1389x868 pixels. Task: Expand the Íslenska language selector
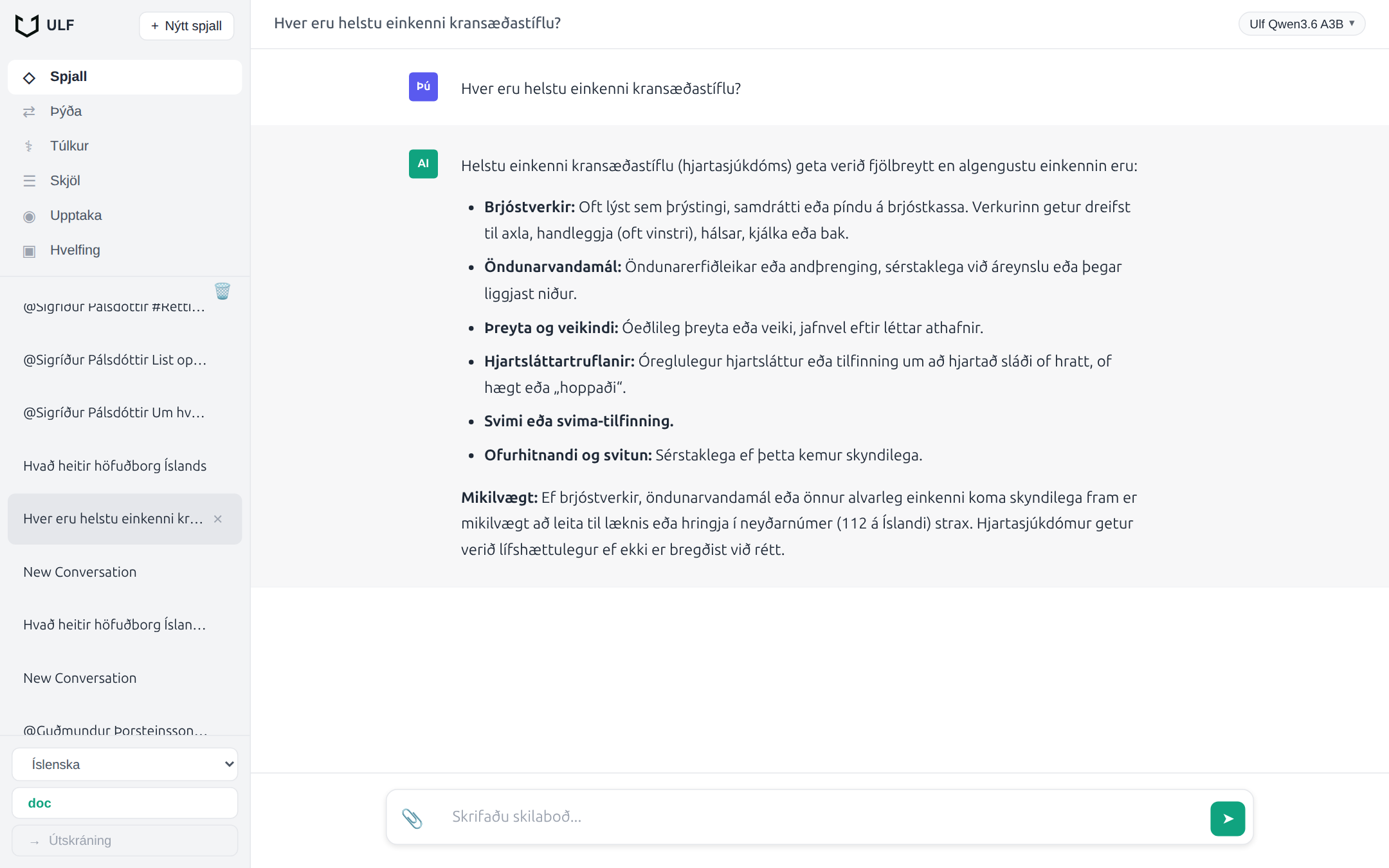[x=125, y=764]
